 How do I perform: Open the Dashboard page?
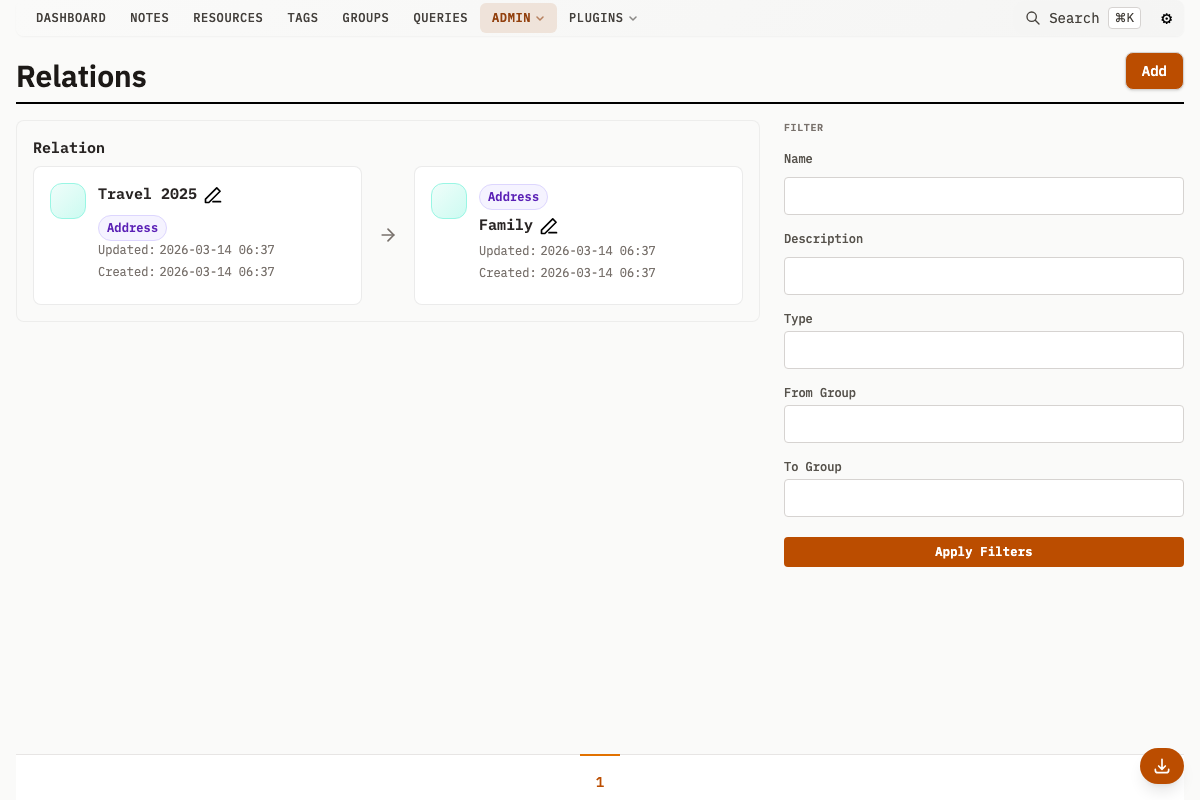click(71, 18)
